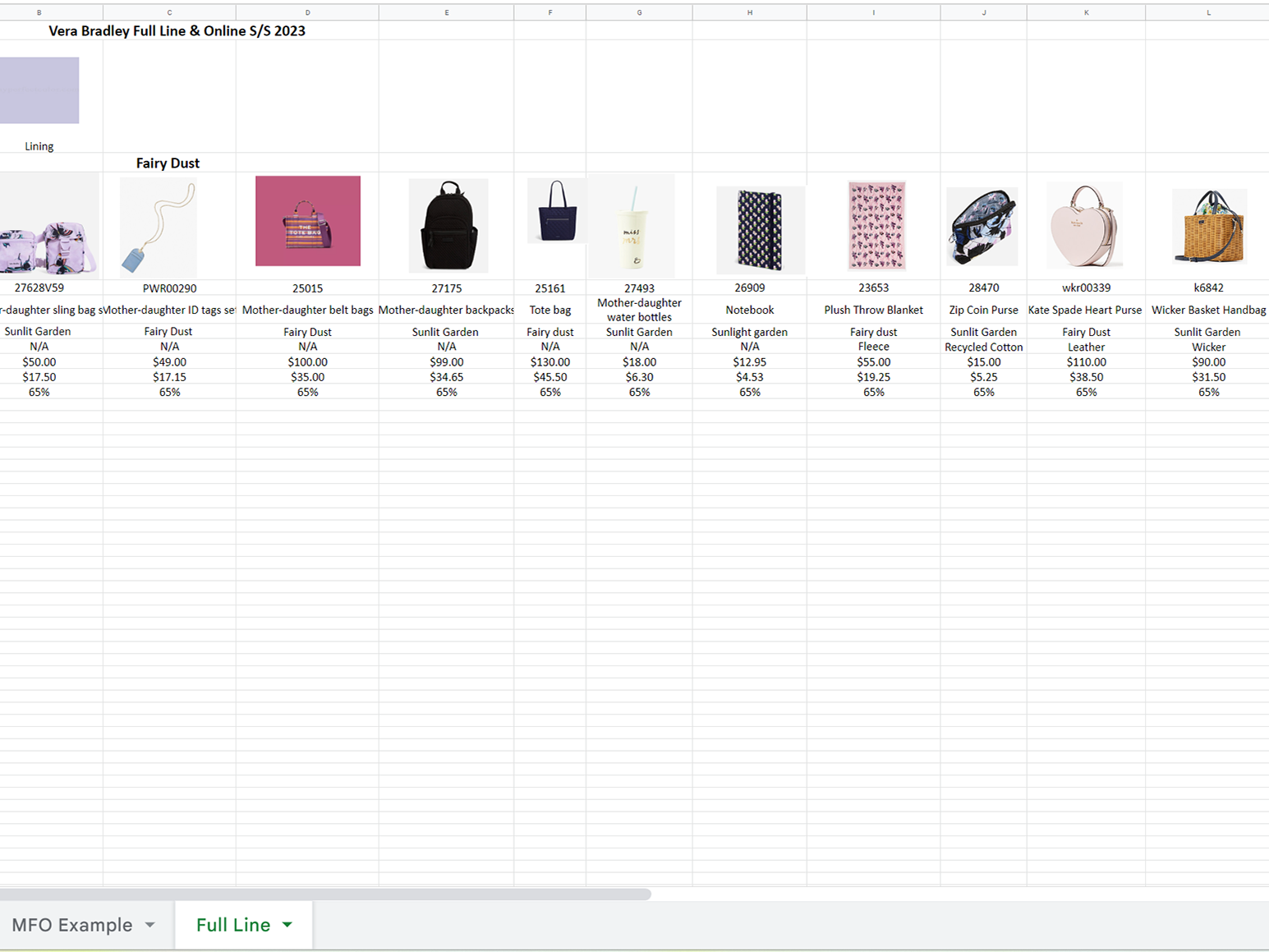Viewport: 1269px width, 952px height.
Task: Click the 'Tote bag' name cell
Action: tap(550, 310)
